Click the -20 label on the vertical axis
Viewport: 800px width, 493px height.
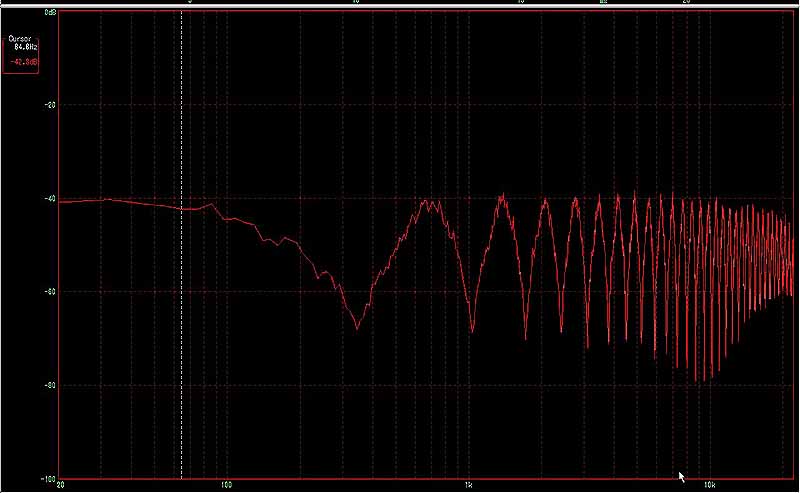(x=50, y=105)
